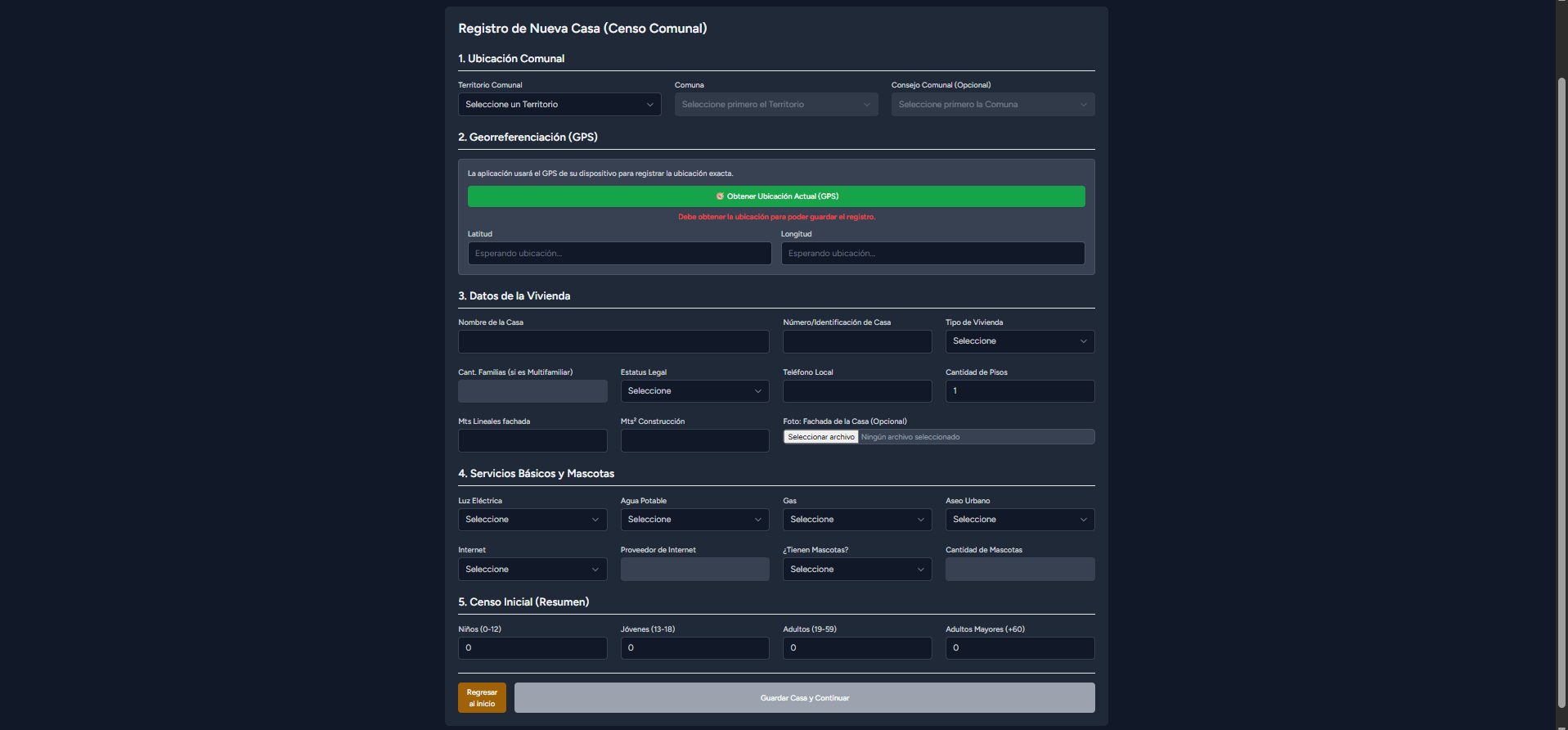Click the Seleccionar archivo button
Image resolution: width=1568 pixels, height=730 pixels.
point(821,437)
